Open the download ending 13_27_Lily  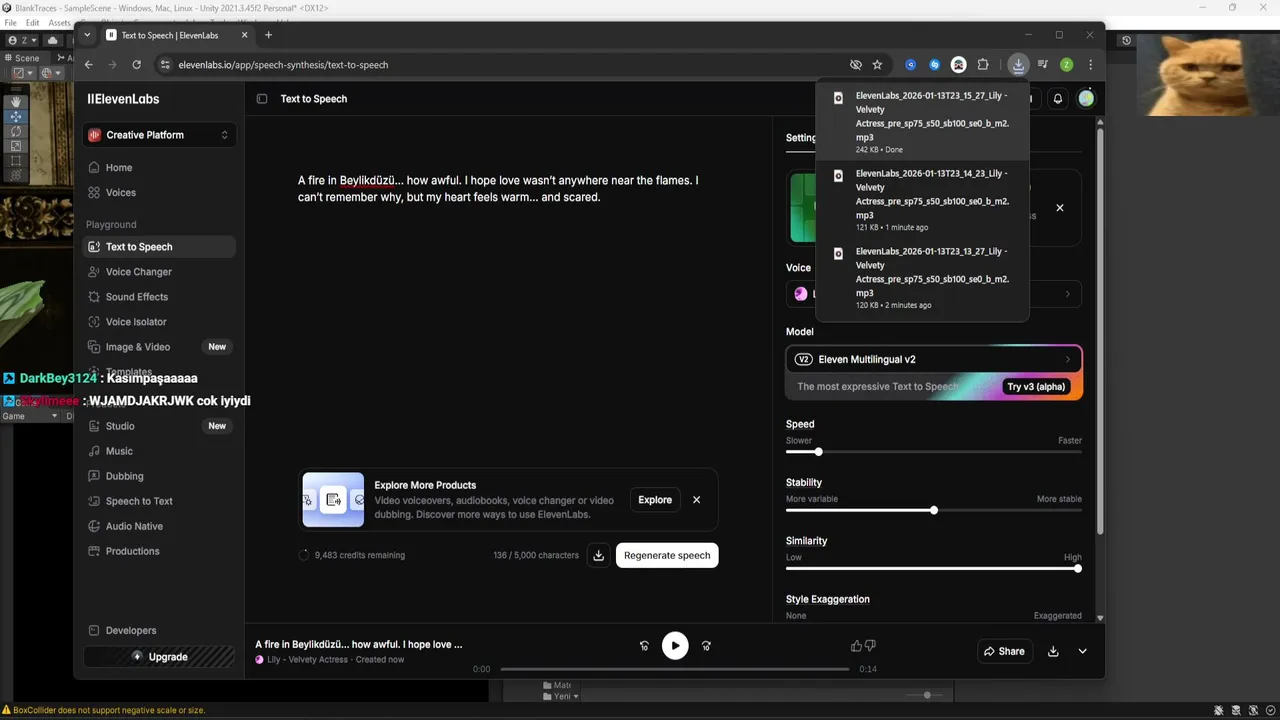click(x=922, y=279)
